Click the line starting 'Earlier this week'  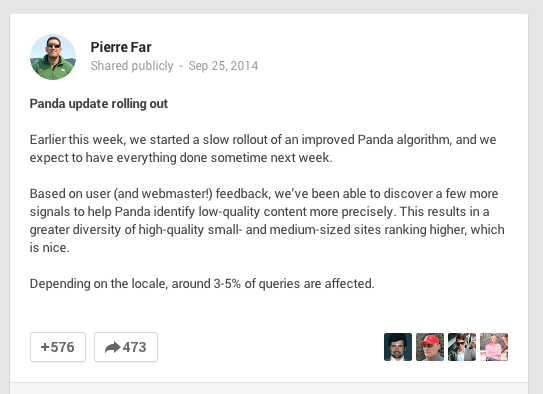coord(263,140)
